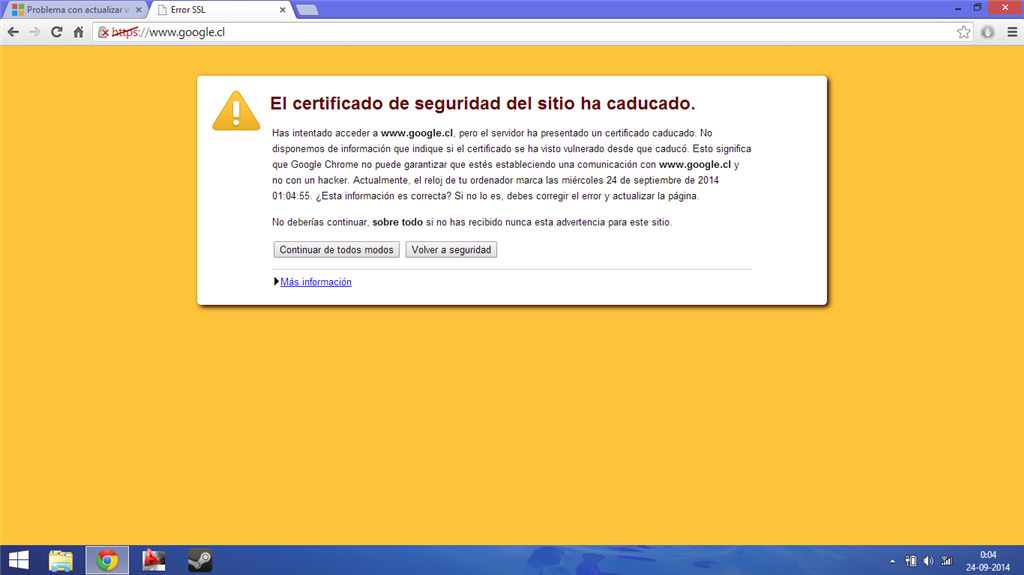Reload the current page
This screenshot has width=1024, height=575.
coord(57,32)
